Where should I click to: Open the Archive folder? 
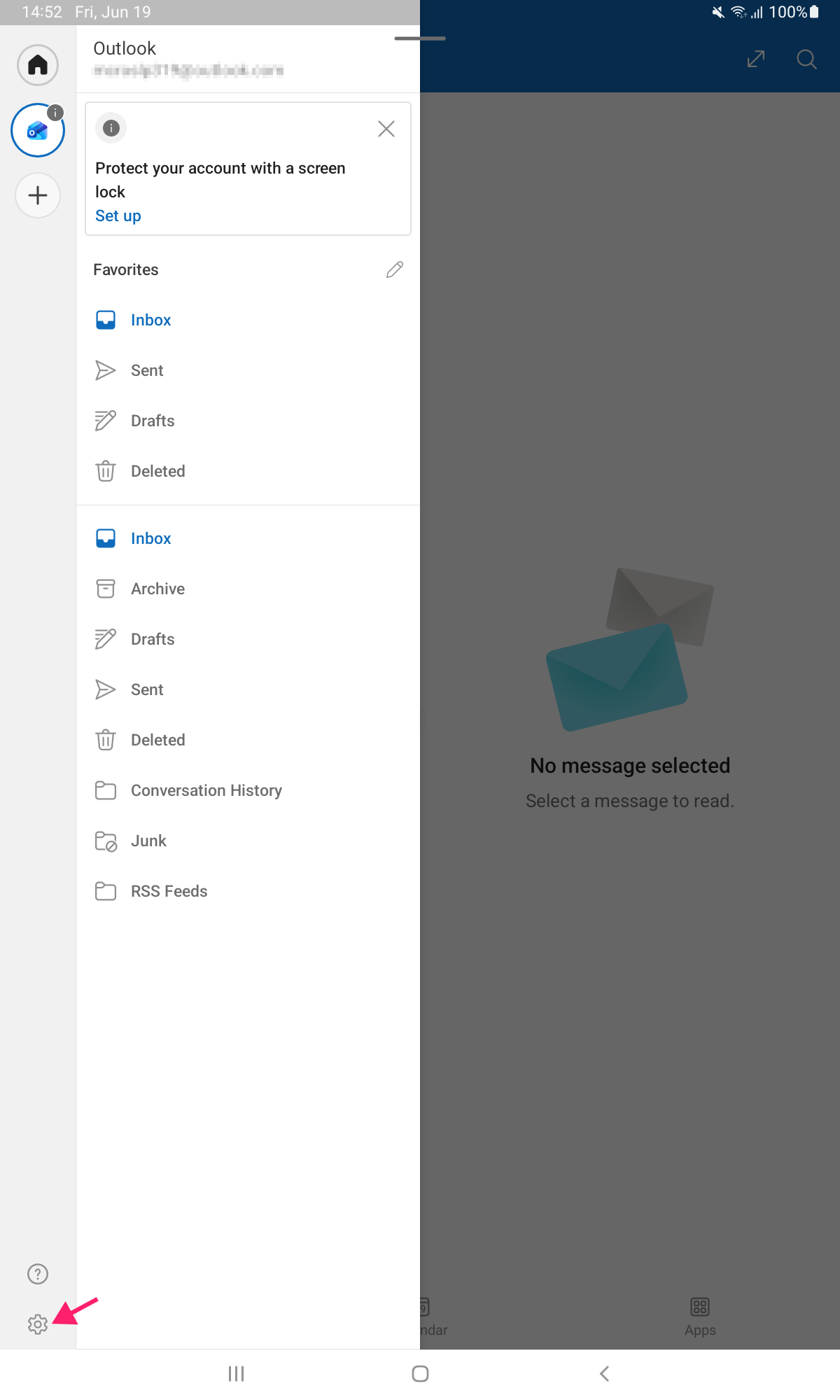pyautogui.click(x=248, y=589)
